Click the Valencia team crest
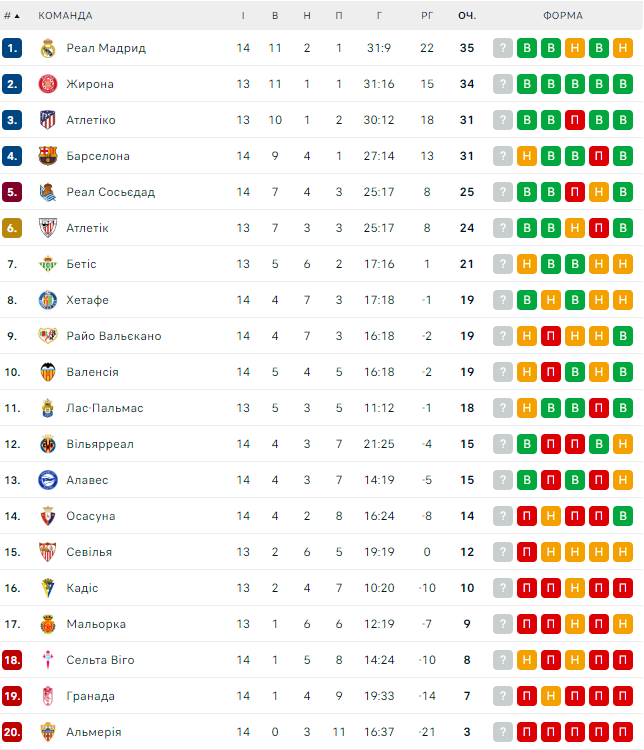 (47, 372)
